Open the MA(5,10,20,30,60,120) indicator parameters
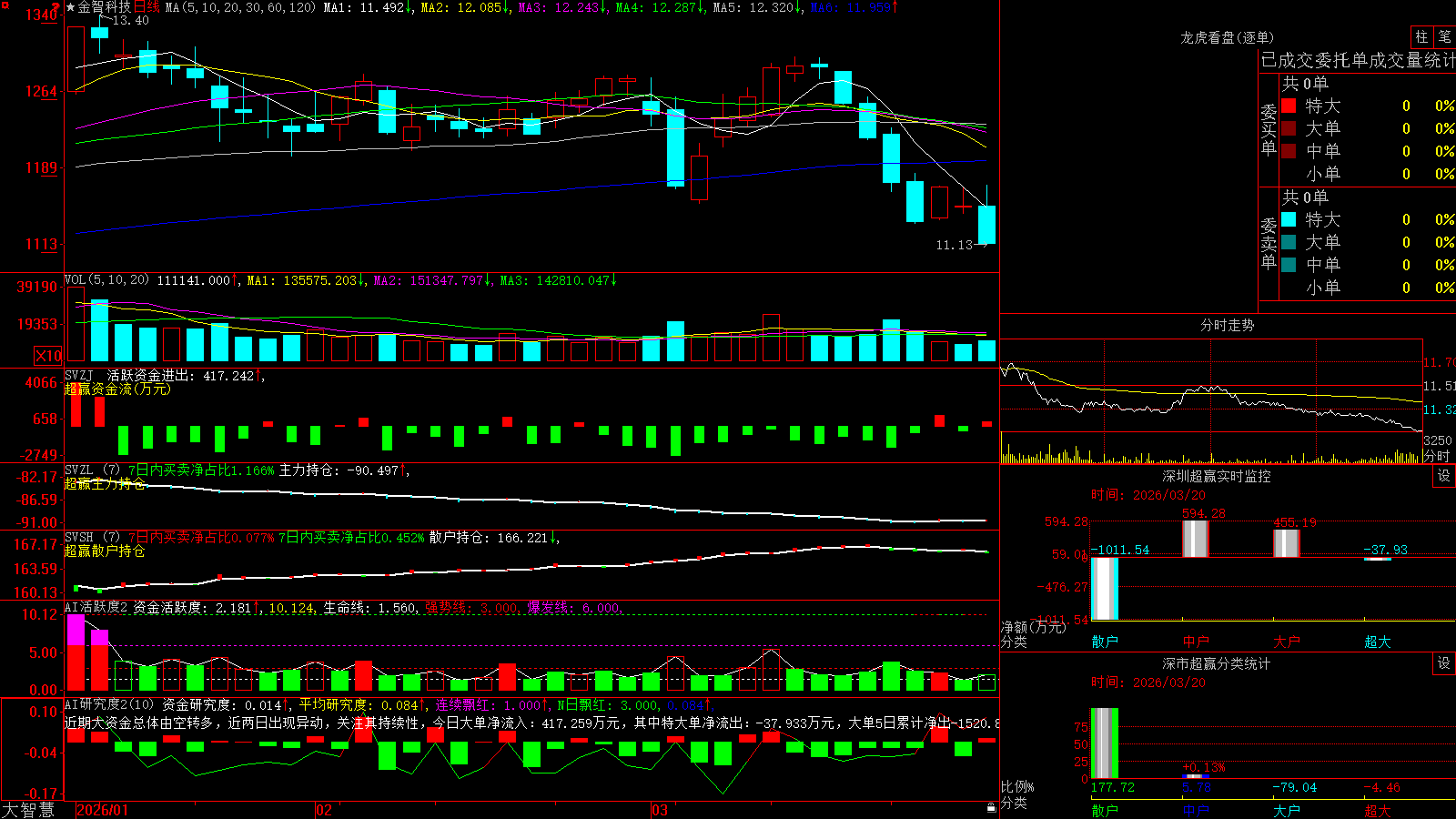Screen dimensions: 1456x819 240,7
